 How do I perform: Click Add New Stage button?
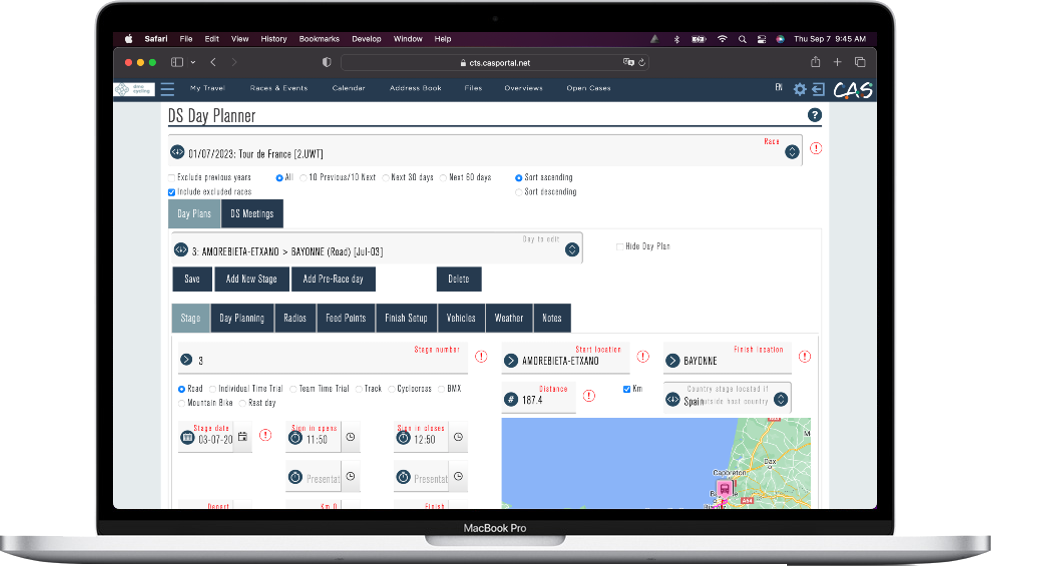(252, 279)
